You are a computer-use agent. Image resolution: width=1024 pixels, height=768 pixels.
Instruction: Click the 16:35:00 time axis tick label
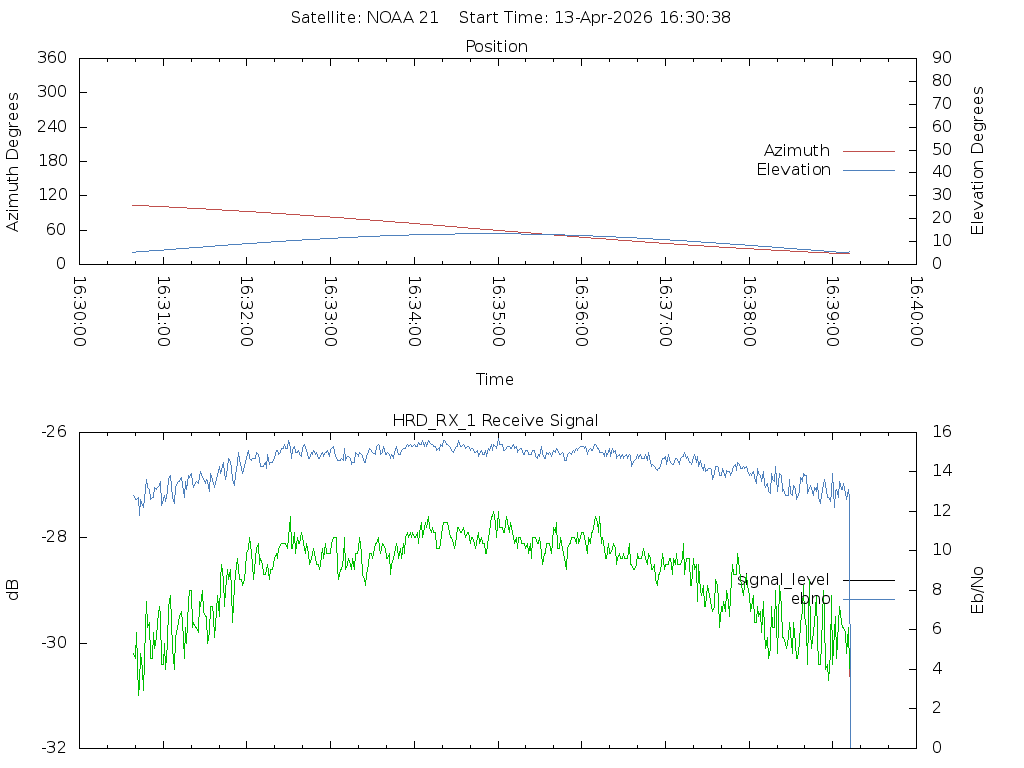[498, 311]
